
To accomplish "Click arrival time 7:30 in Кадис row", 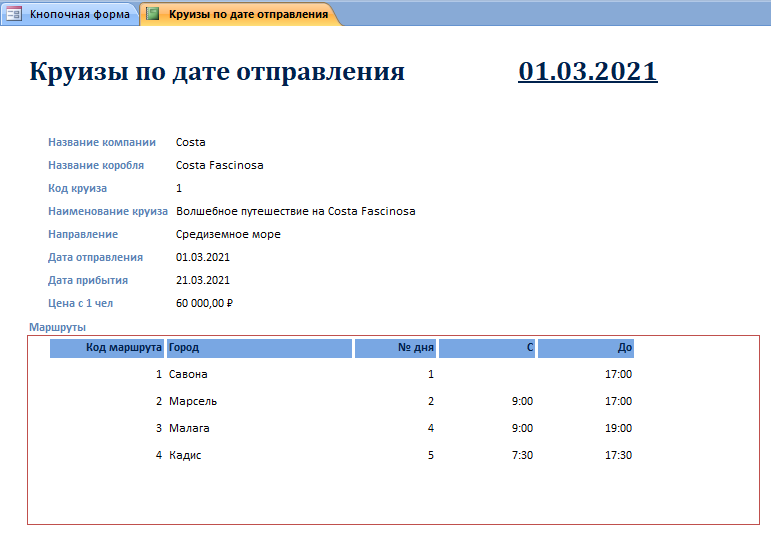I will click(522, 455).
